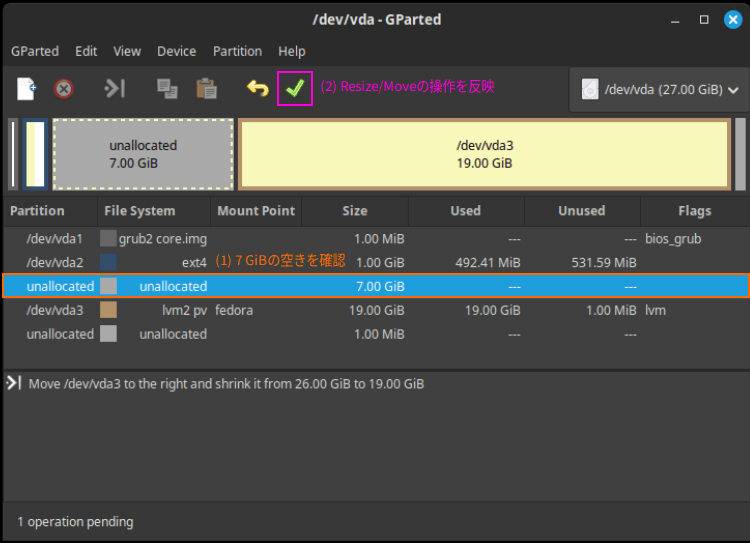Viewport: 750px width, 543px height.
Task: Click the Resize/Move toolbar icon
Action: click(x=115, y=89)
